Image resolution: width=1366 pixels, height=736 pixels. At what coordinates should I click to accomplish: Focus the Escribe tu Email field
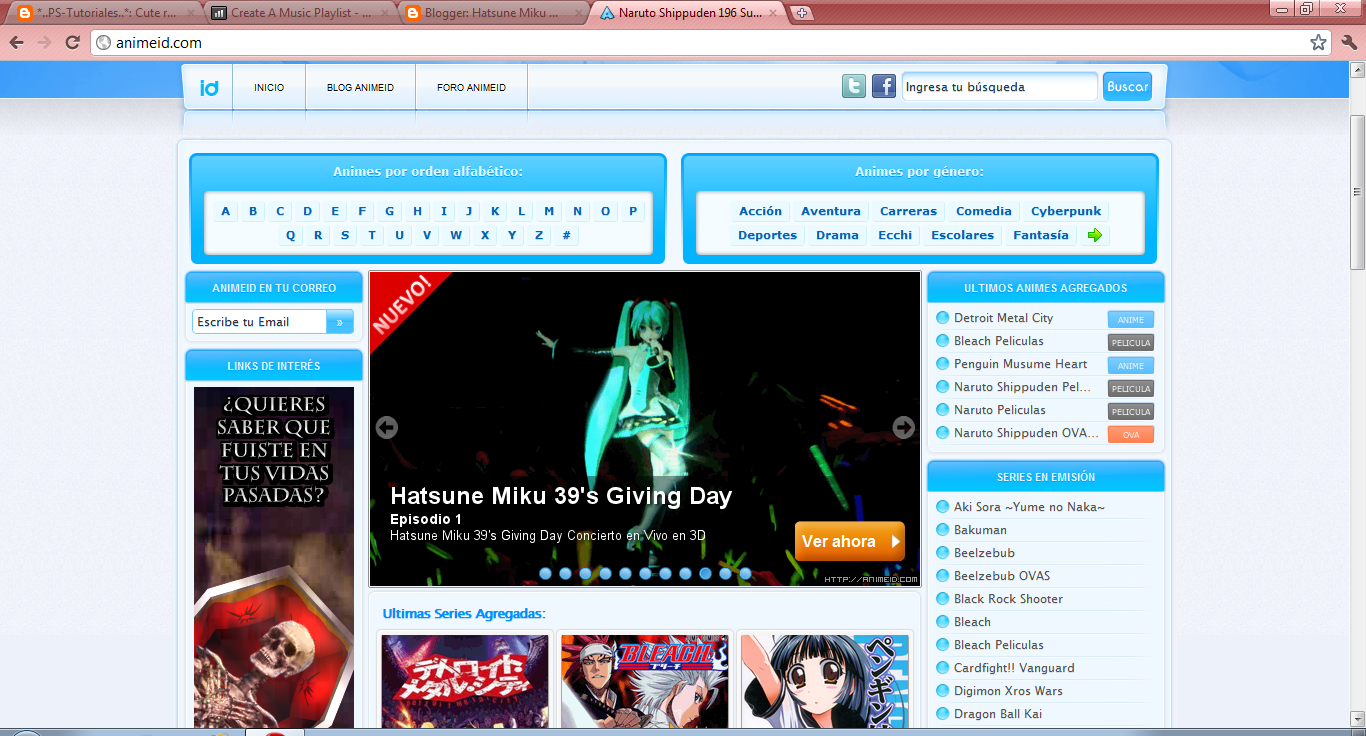259,322
